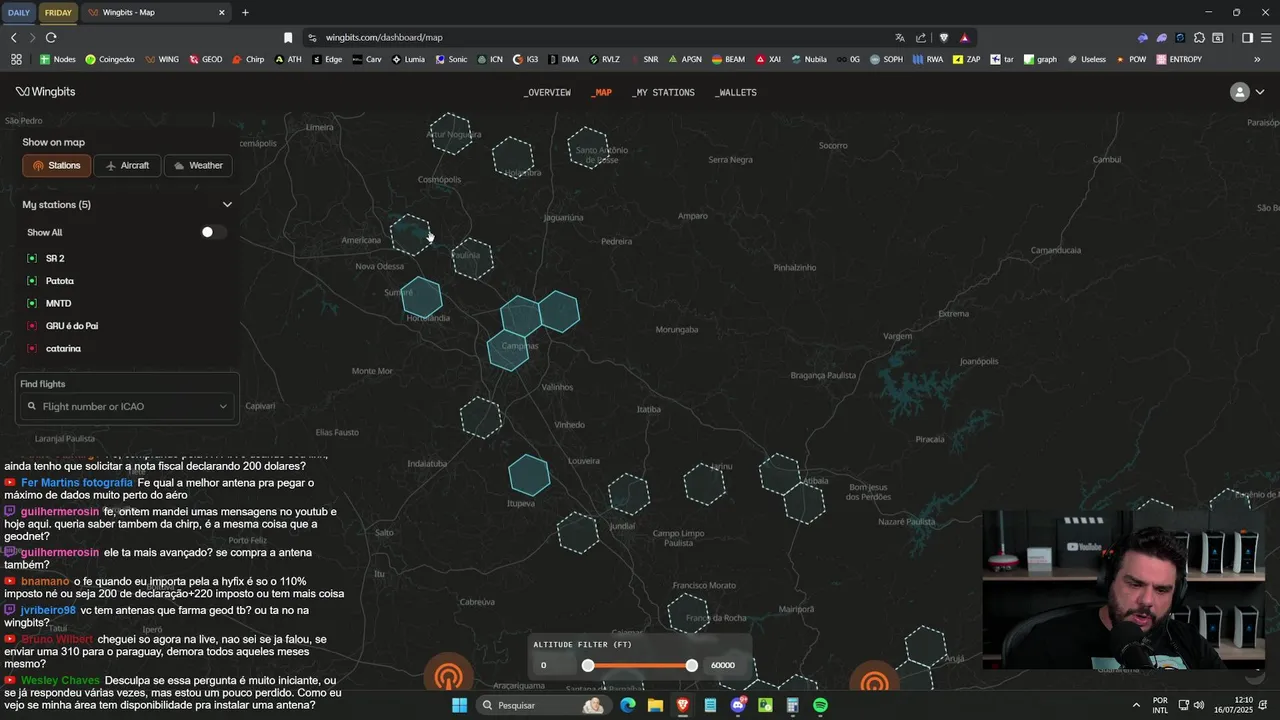Click the altitude maximum value 60000

tap(722, 665)
